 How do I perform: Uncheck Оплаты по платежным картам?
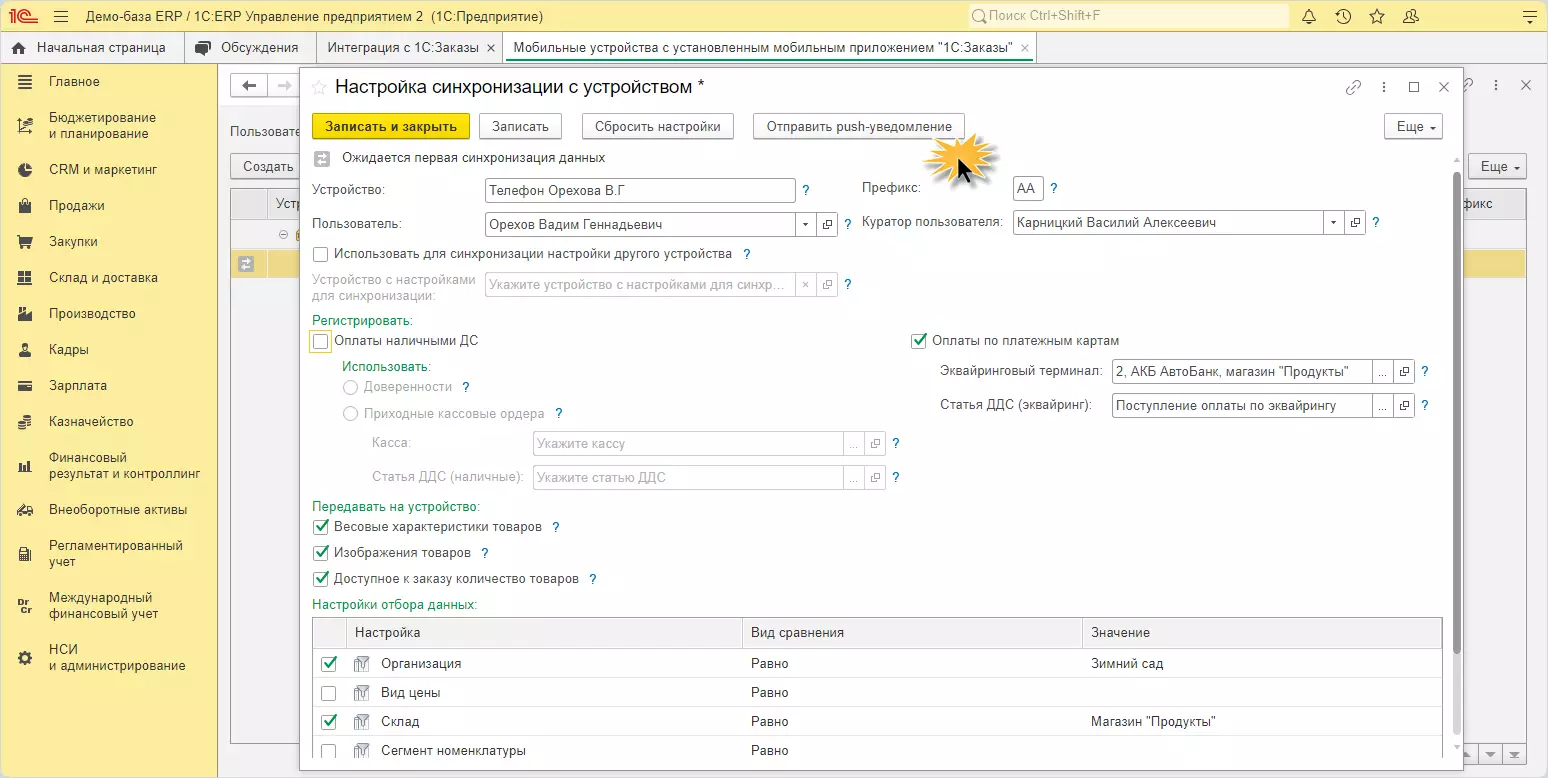pyautogui.click(x=919, y=341)
